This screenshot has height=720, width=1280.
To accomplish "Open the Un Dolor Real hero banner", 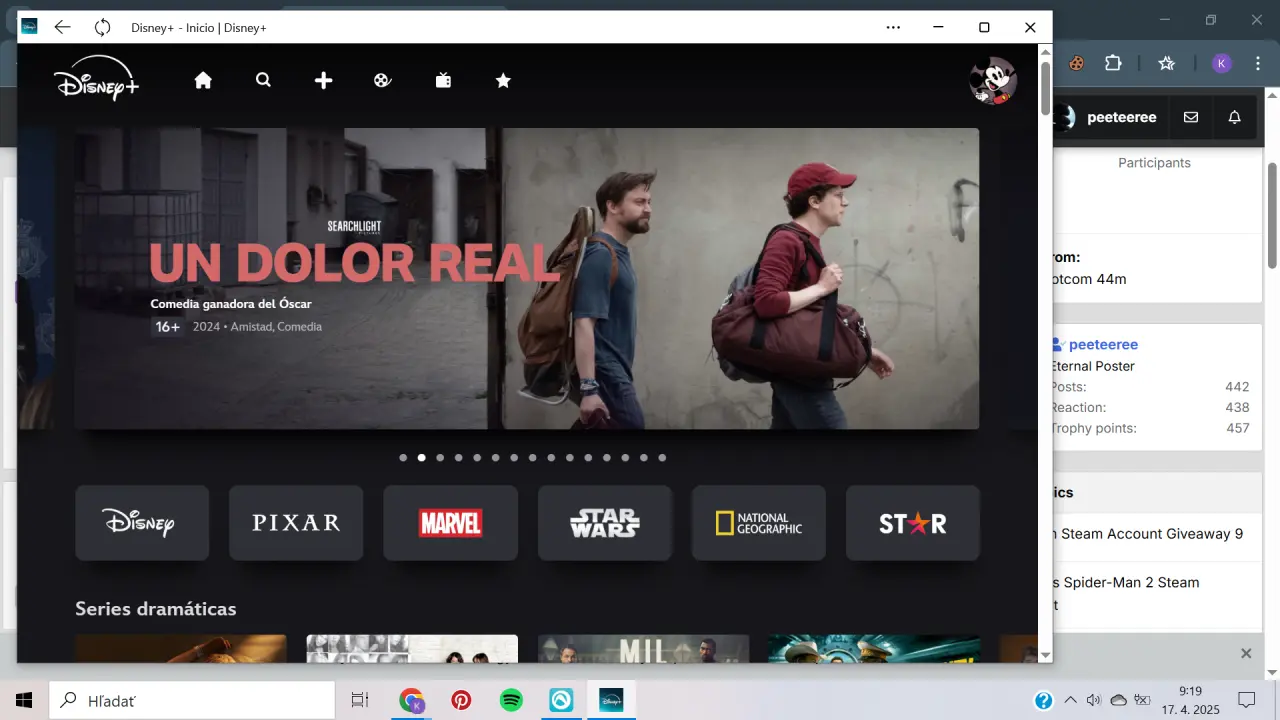I will point(526,278).
